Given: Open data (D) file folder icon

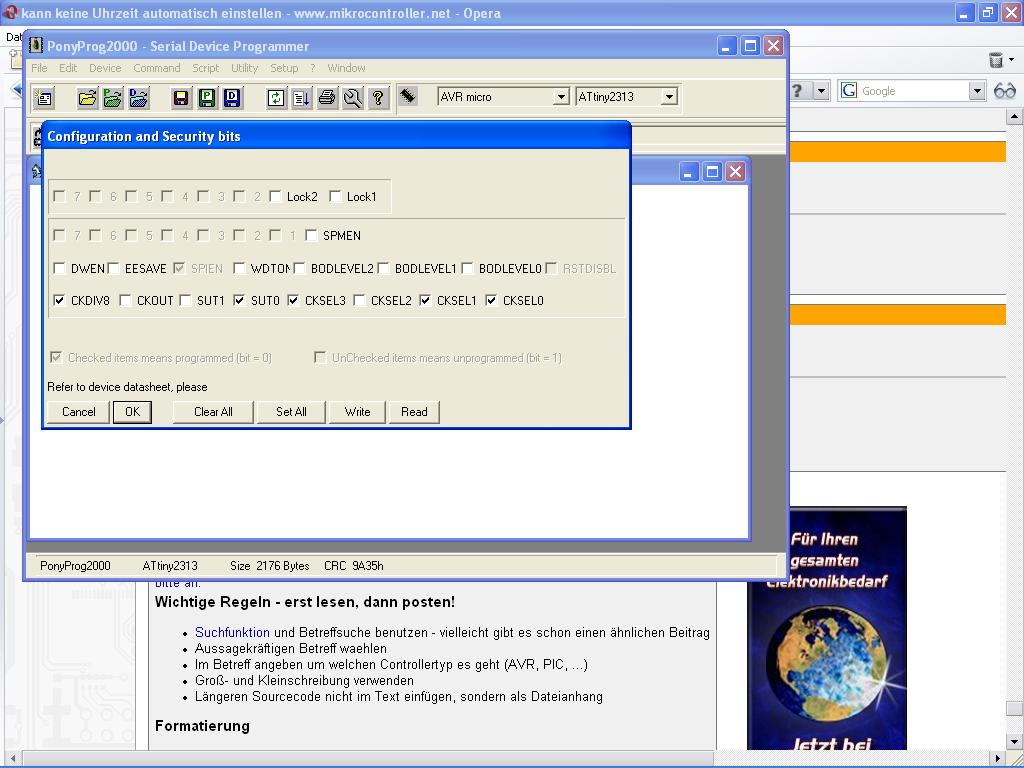Looking at the screenshot, I should [138, 98].
